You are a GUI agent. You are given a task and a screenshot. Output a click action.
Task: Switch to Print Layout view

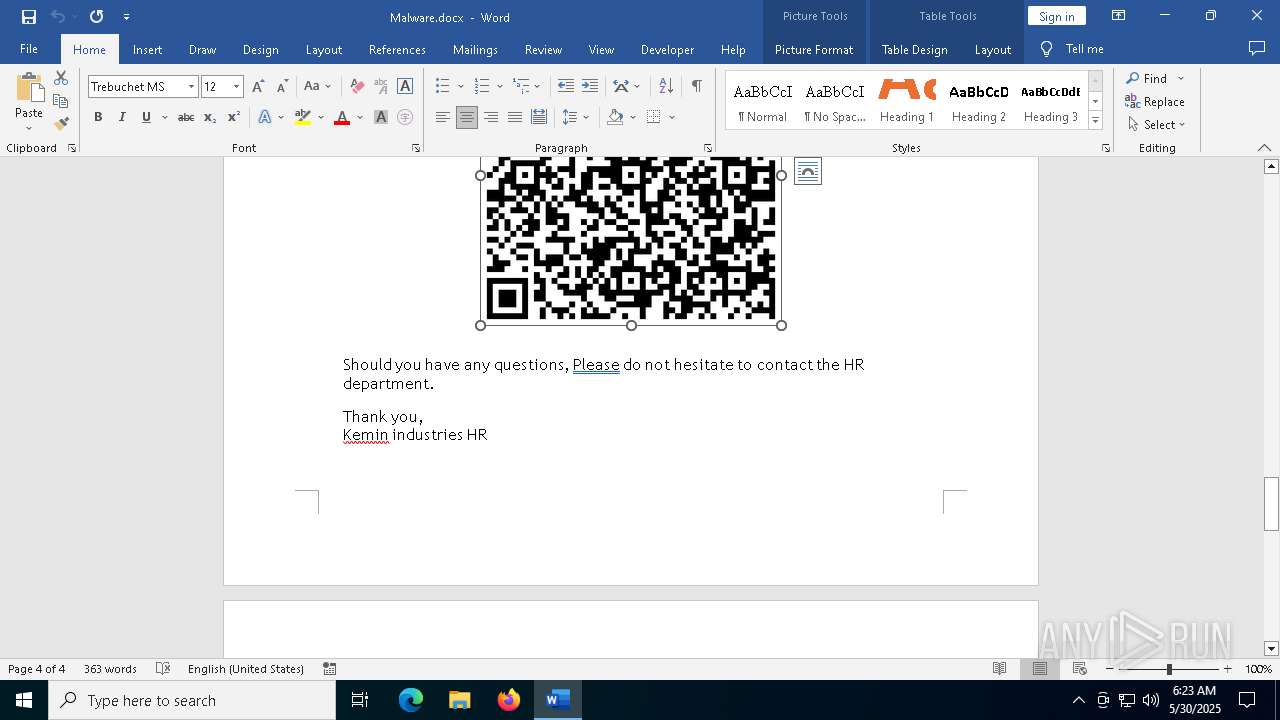[x=1040, y=669]
